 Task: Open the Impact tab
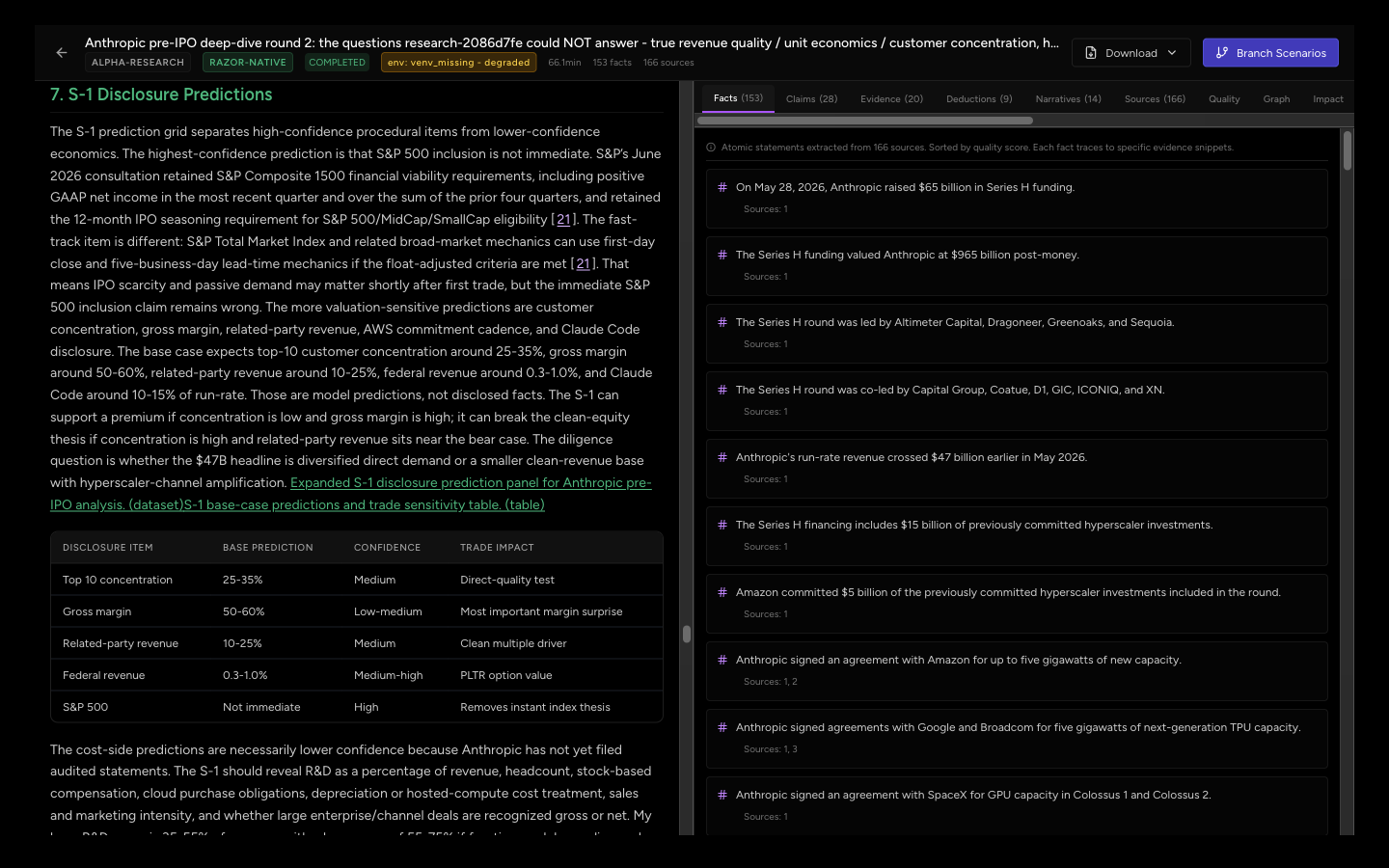pos(1327,99)
